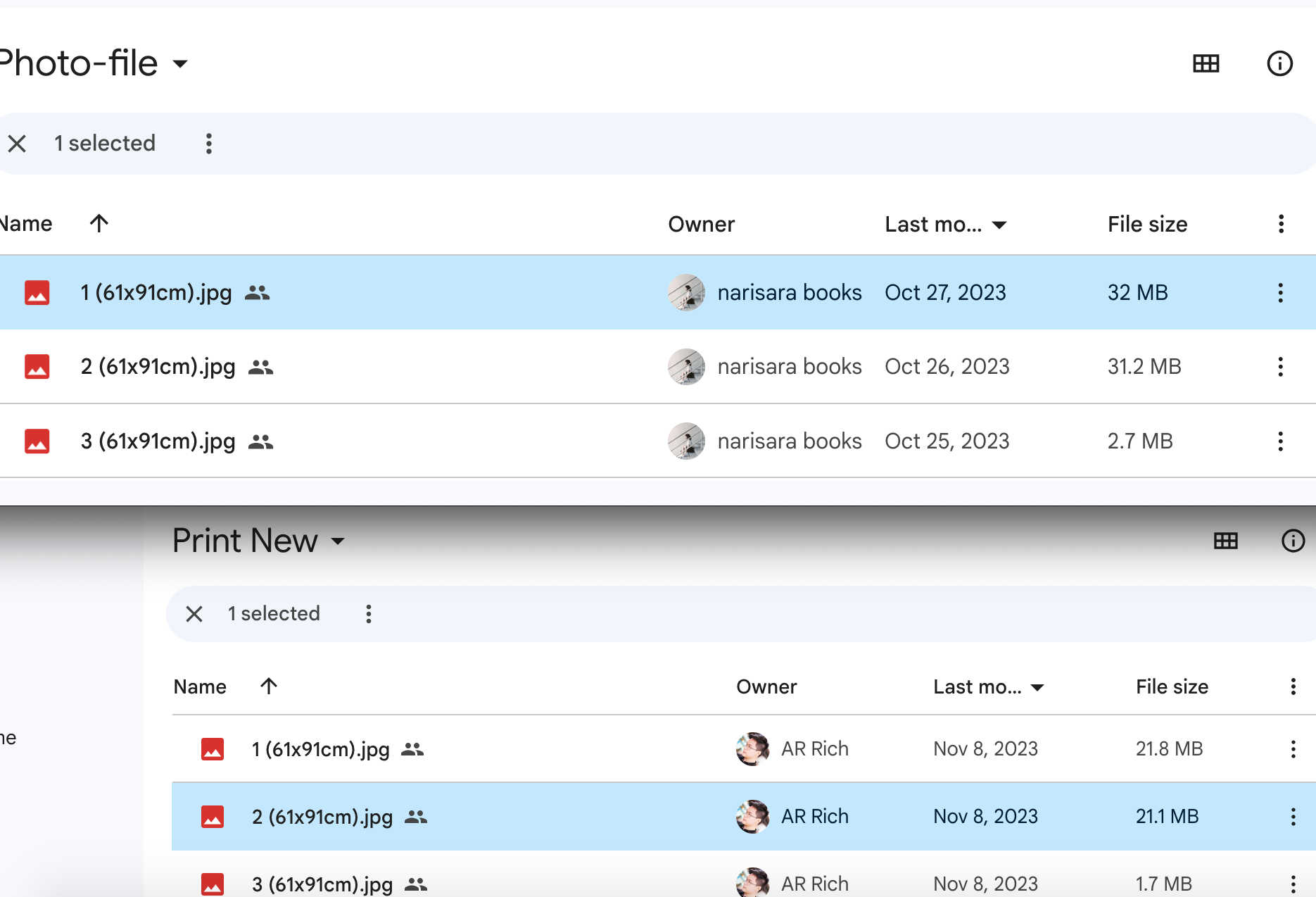Switch to grid layout in Photo-file folder
Viewport: 1316px width, 897px height.
pyautogui.click(x=1206, y=63)
